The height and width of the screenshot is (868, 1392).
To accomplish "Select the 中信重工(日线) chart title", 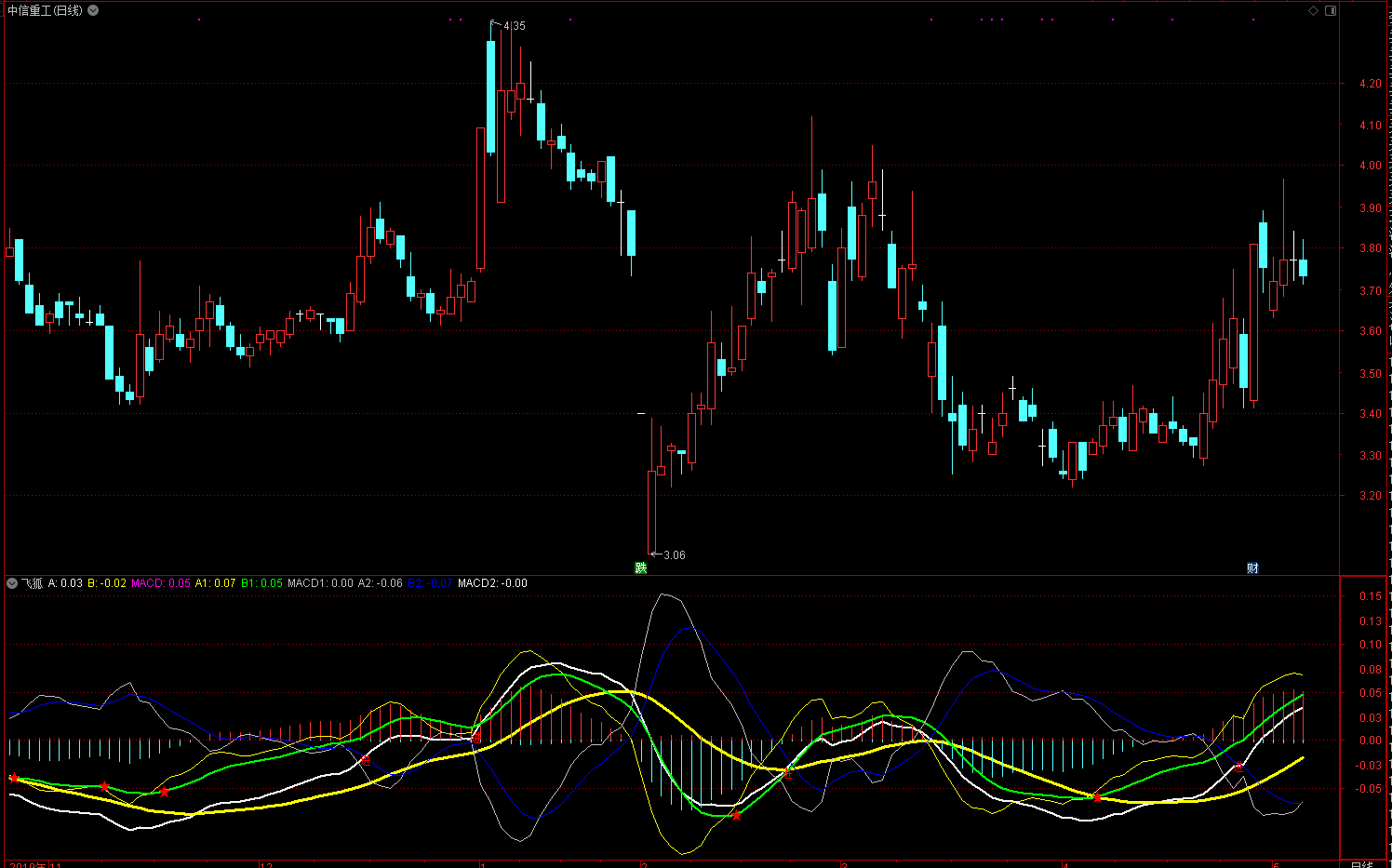I will [45, 10].
